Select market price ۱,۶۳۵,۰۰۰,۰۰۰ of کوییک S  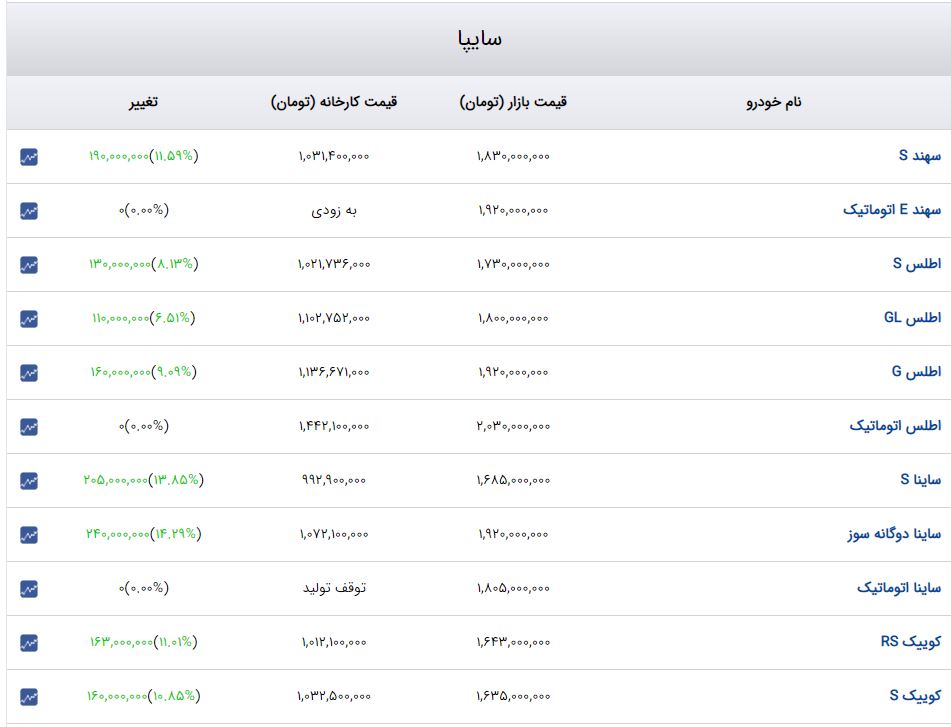click(x=513, y=696)
